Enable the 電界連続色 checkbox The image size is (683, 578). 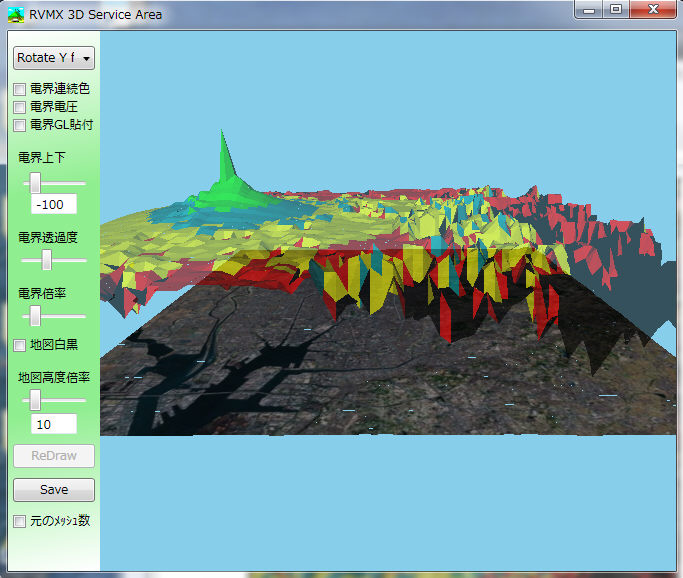click(20, 89)
